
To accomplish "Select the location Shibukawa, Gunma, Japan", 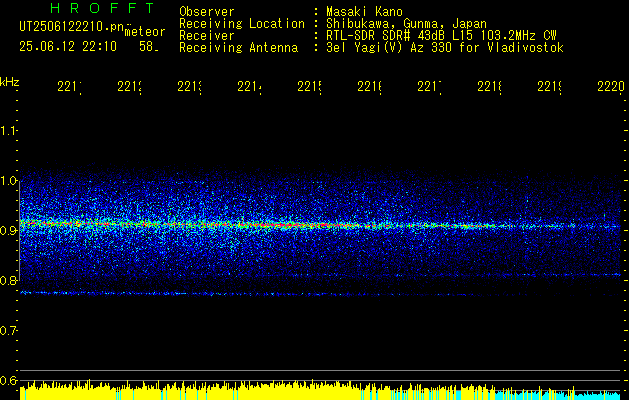I will pyautogui.click(x=406, y=24).
